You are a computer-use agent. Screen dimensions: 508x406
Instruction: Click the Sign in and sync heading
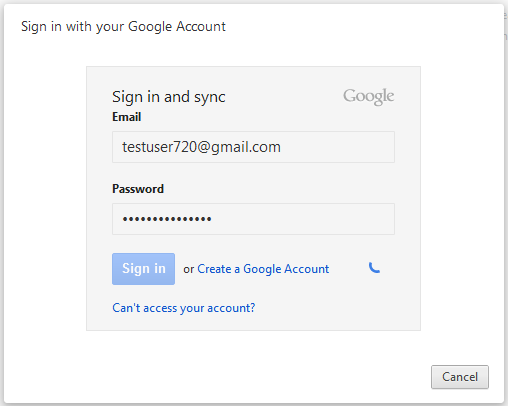pyautogui.click(x=169, y=97)
